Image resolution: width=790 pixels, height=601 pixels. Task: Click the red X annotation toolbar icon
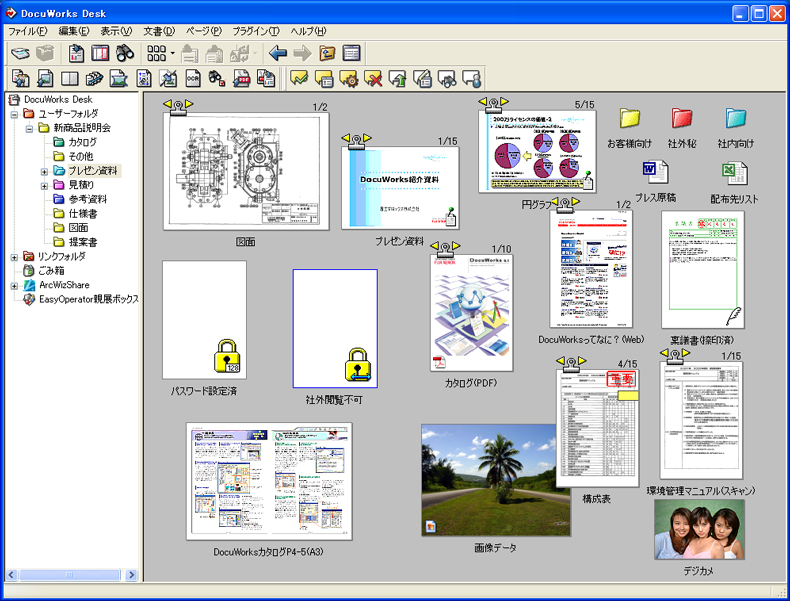point(374,78)
